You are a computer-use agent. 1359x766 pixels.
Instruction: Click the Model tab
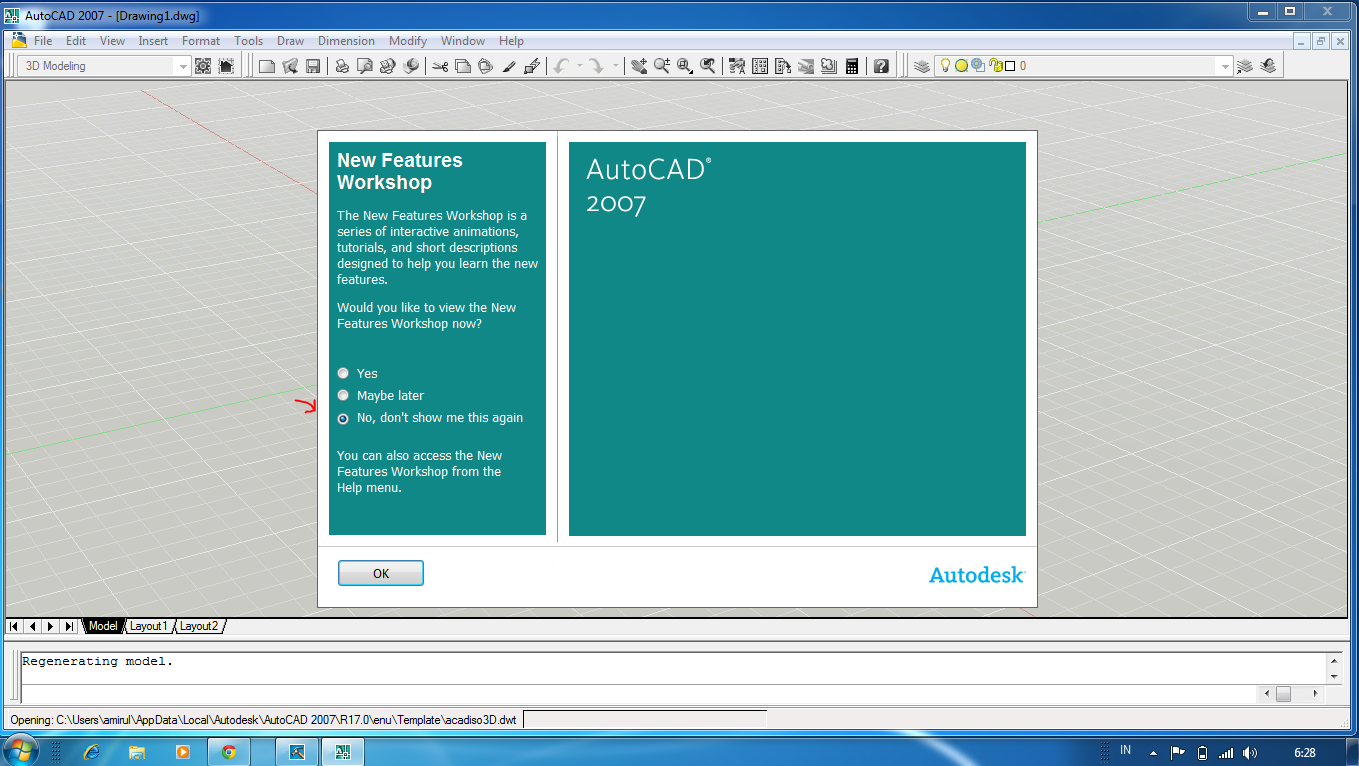(x=103, y=626)
